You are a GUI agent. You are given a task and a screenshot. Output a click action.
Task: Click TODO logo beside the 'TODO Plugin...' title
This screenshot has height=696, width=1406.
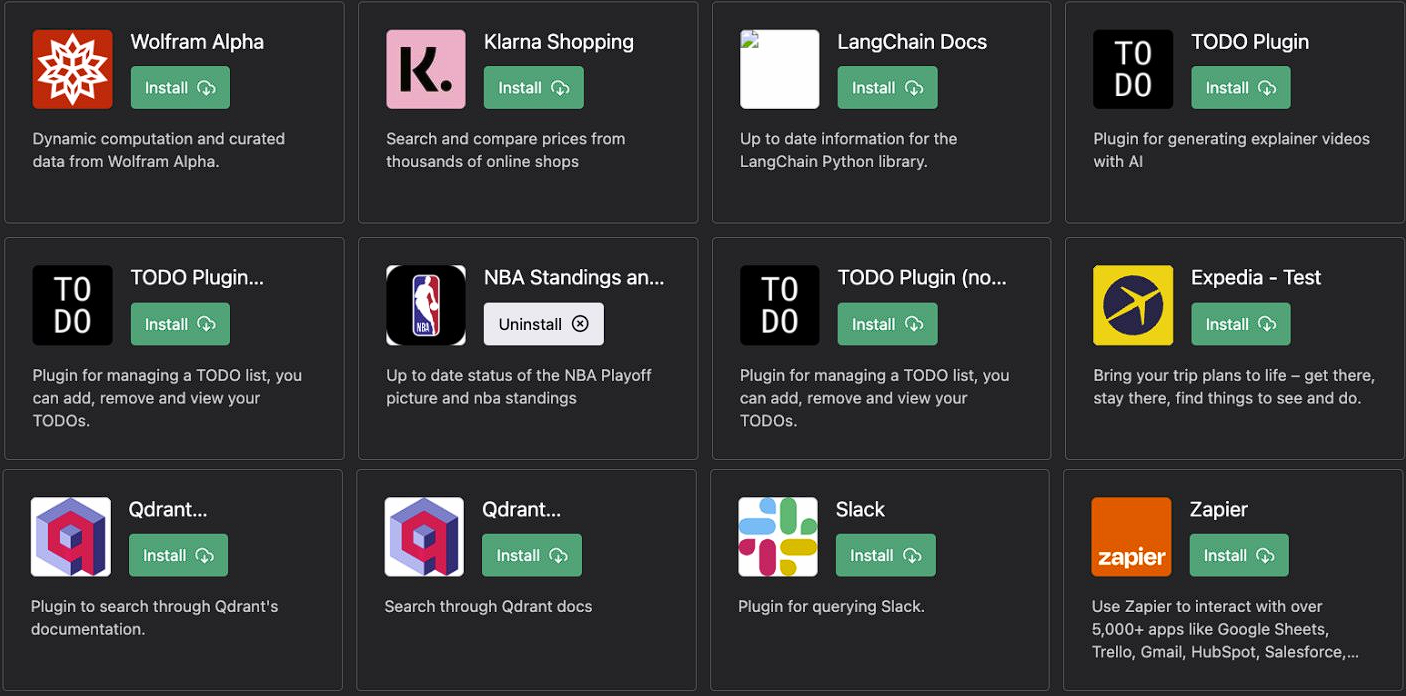click(x=72, y=305)
